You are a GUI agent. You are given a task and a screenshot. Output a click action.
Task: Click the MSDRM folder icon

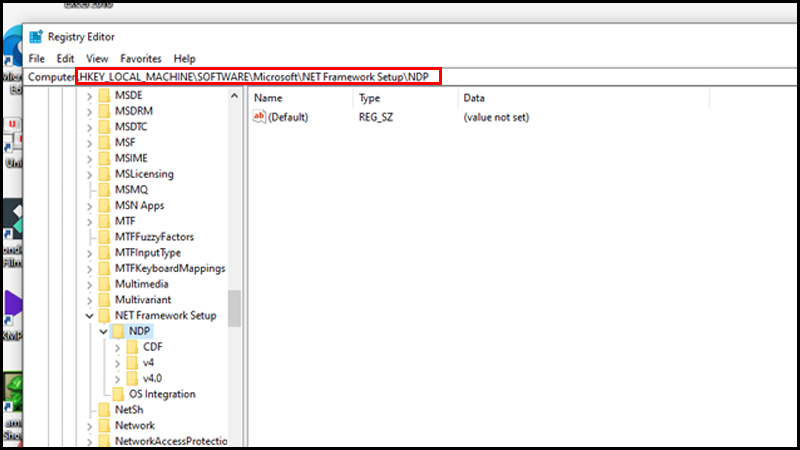click(x=104, y=111)
